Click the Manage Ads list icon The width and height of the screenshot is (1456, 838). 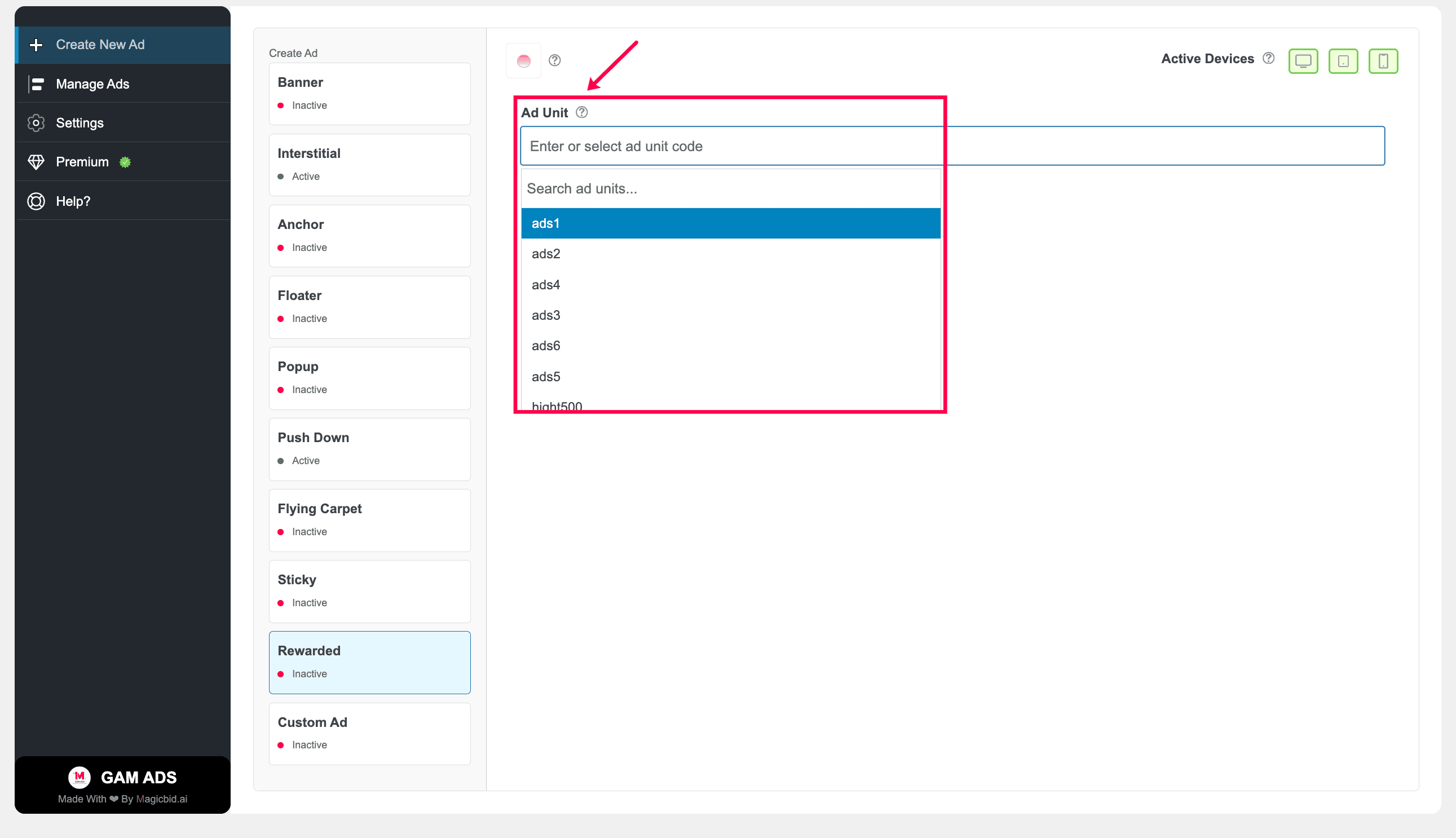[36, 84]
